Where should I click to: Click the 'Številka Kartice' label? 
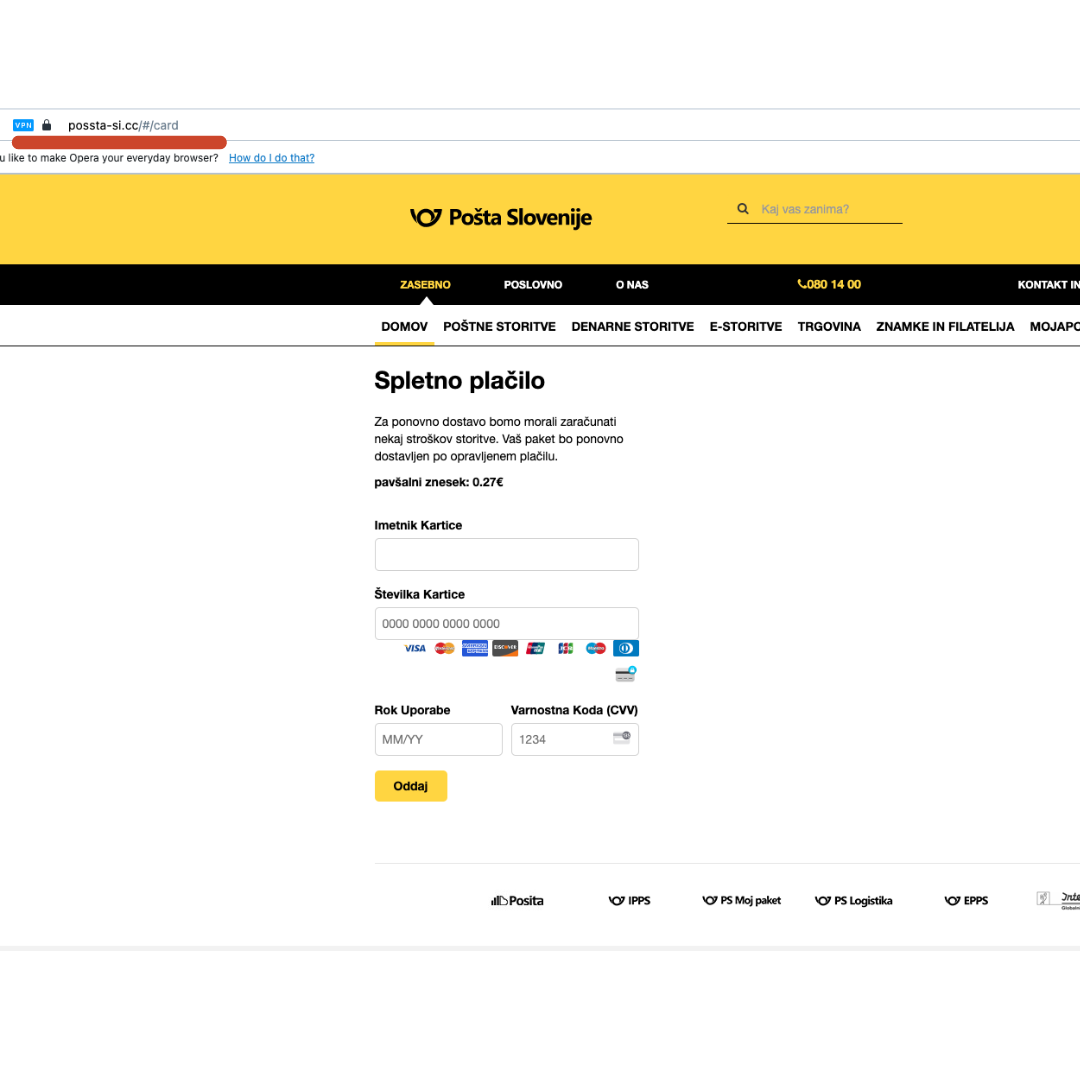pos(419,594)
